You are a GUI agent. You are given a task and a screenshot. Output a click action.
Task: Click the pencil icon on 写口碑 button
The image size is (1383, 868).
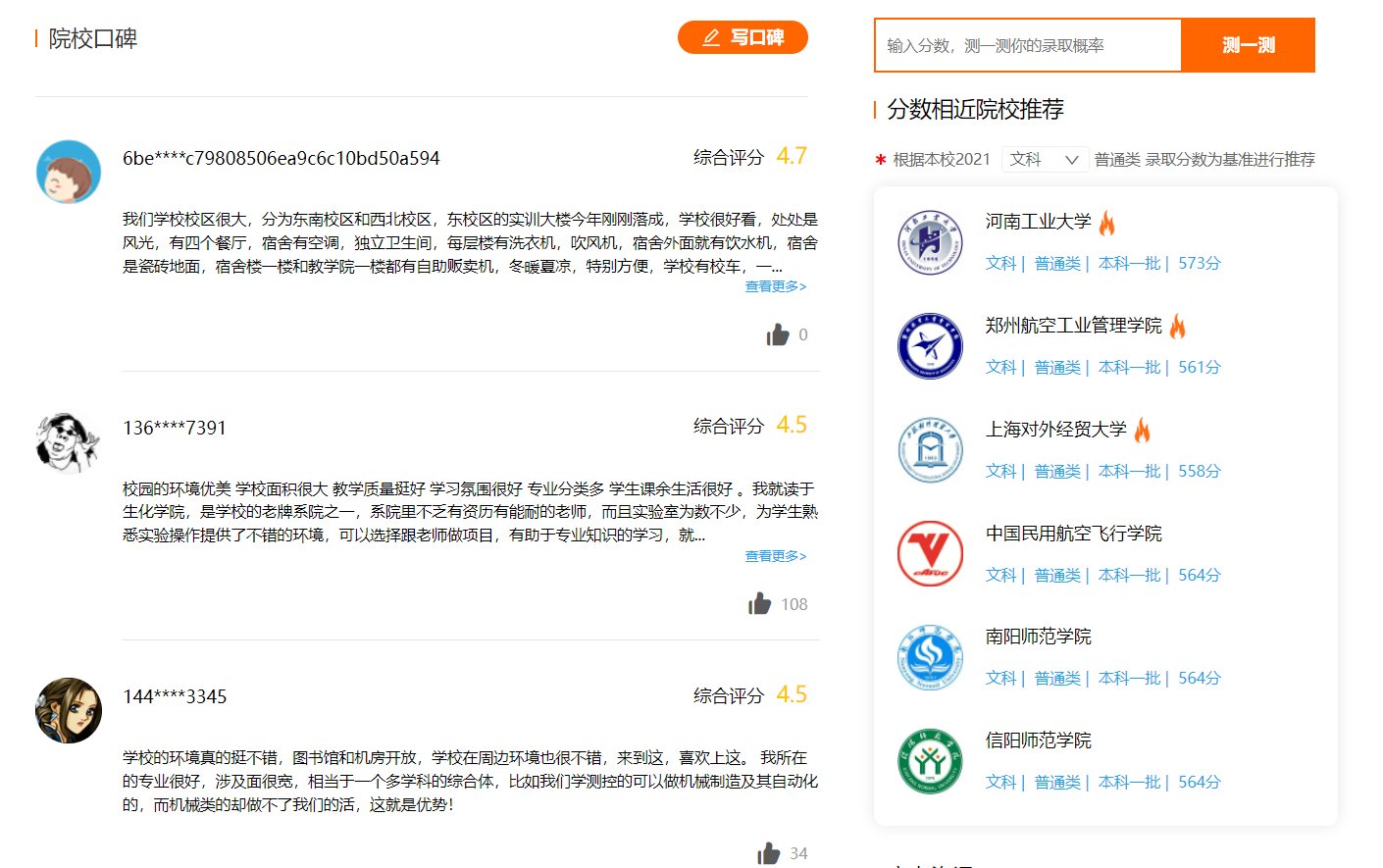tap(711, 36)
